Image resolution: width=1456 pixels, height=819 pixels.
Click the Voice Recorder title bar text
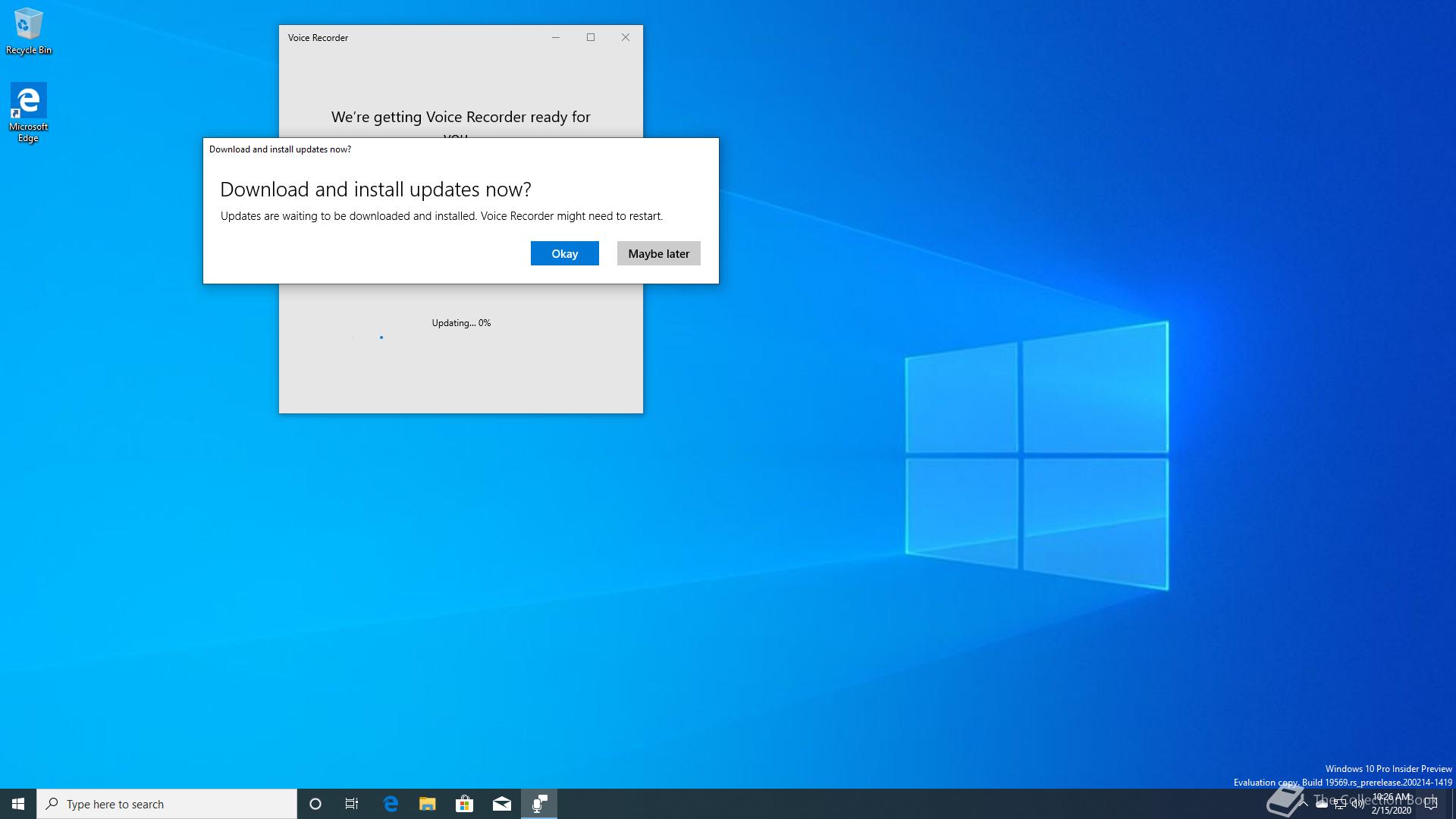(318, 38)
